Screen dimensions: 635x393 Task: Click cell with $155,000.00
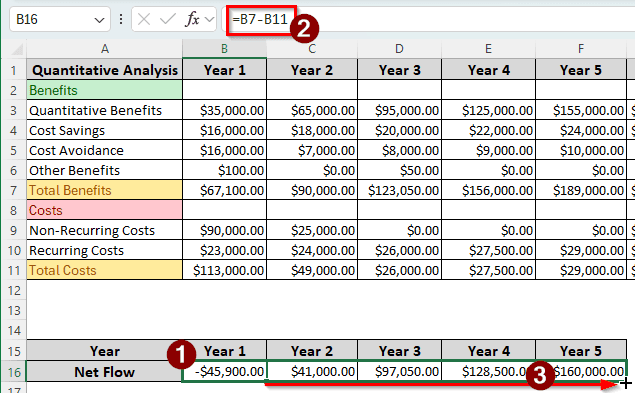(581, 110)
